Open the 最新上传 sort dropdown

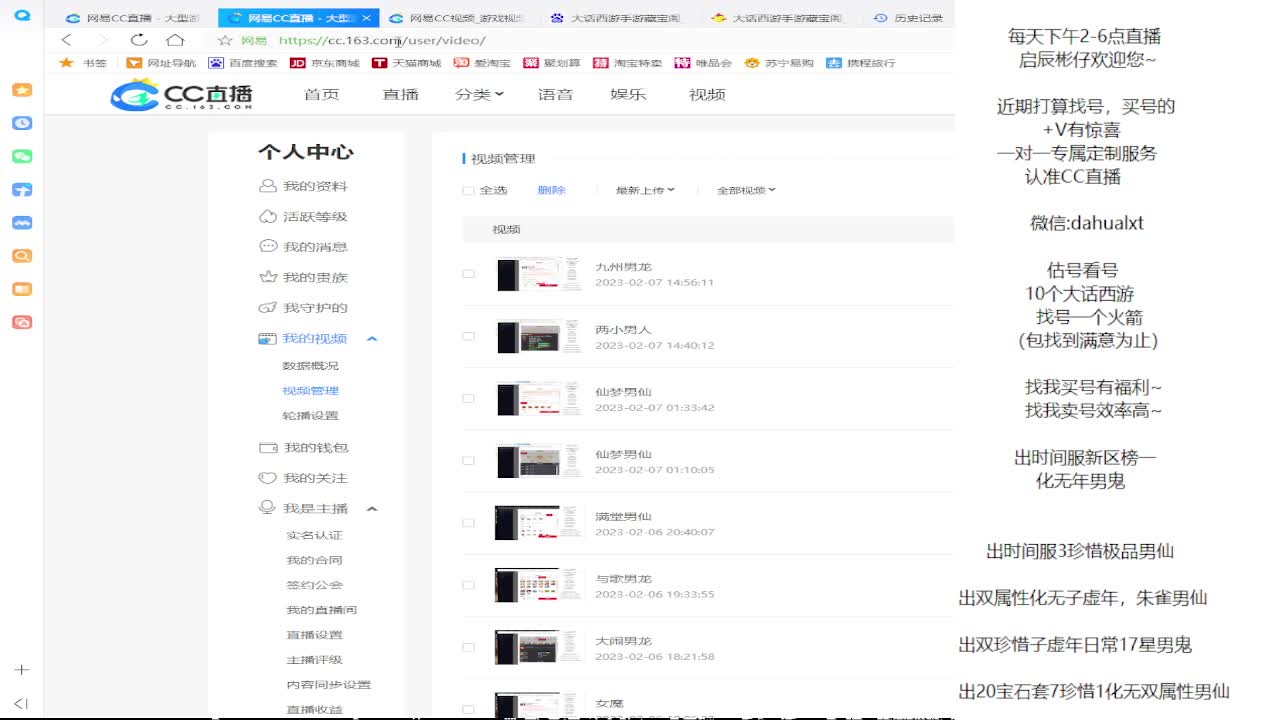coord(645,190)
